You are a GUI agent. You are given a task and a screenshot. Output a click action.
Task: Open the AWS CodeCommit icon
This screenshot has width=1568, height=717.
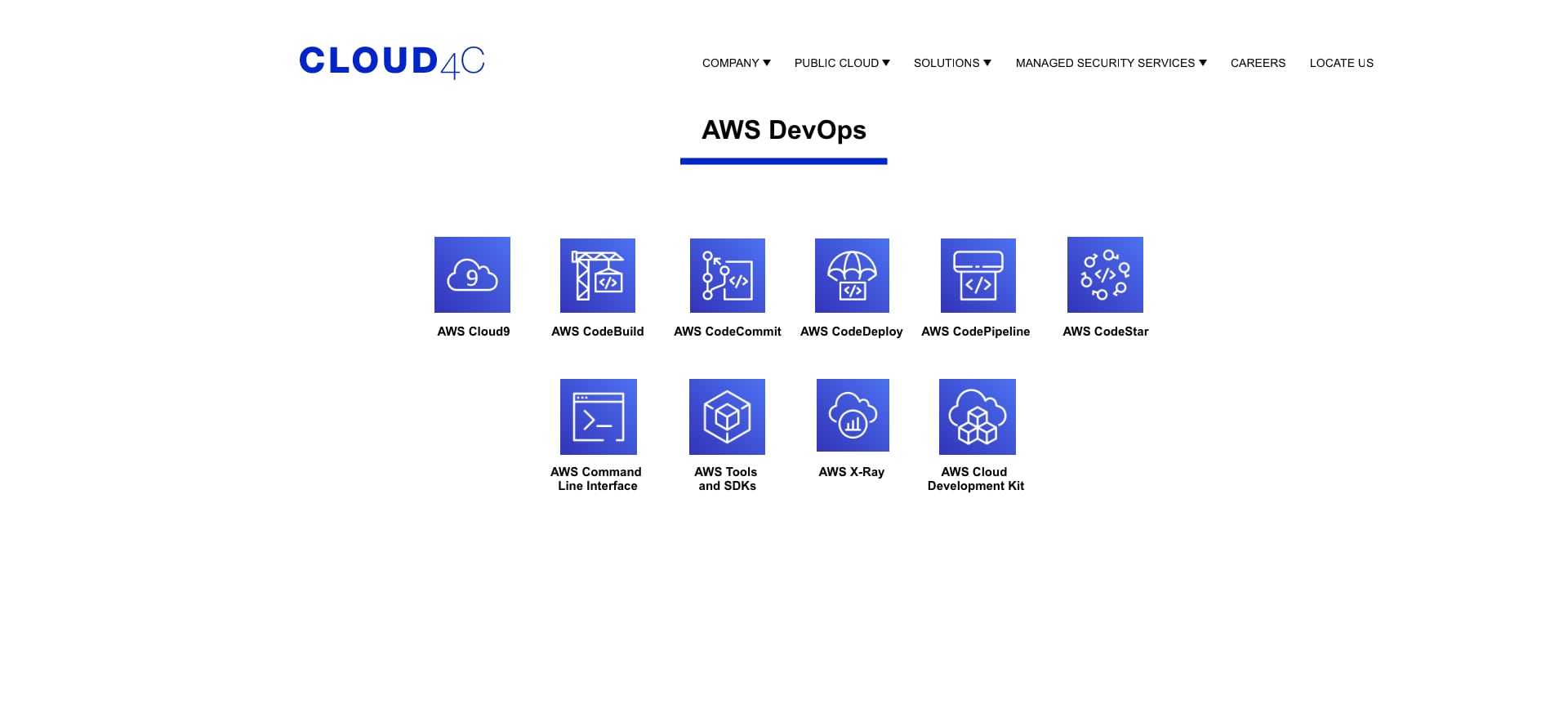click(x=728, y=275)
